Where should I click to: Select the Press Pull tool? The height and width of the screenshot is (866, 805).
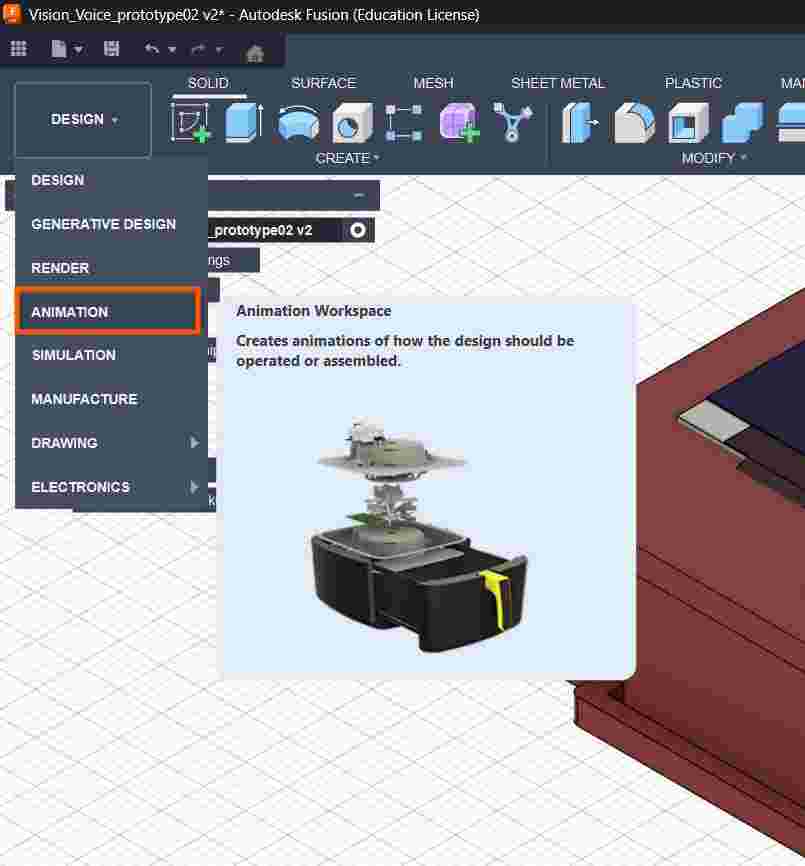point(579,123)
